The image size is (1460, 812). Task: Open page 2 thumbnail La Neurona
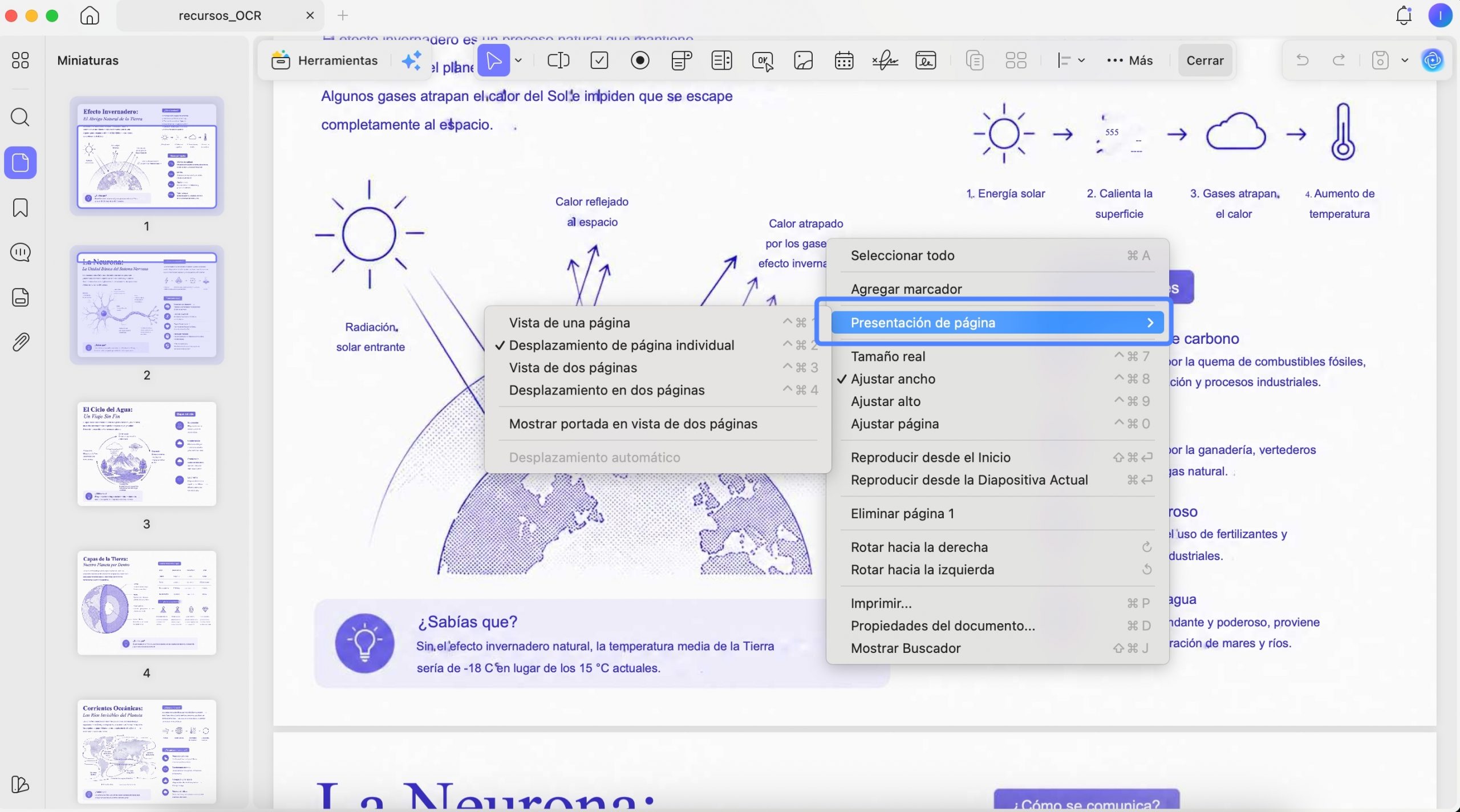click(x=147, y=305)
